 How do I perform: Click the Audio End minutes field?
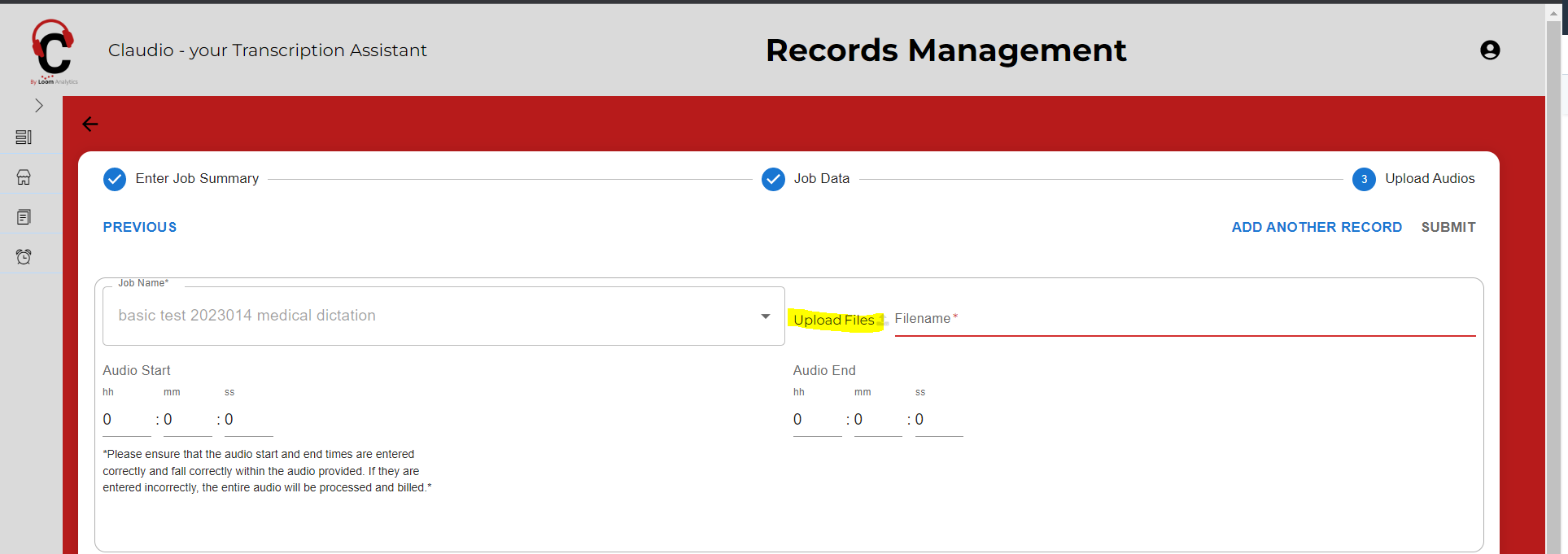(x=877, y=420)
